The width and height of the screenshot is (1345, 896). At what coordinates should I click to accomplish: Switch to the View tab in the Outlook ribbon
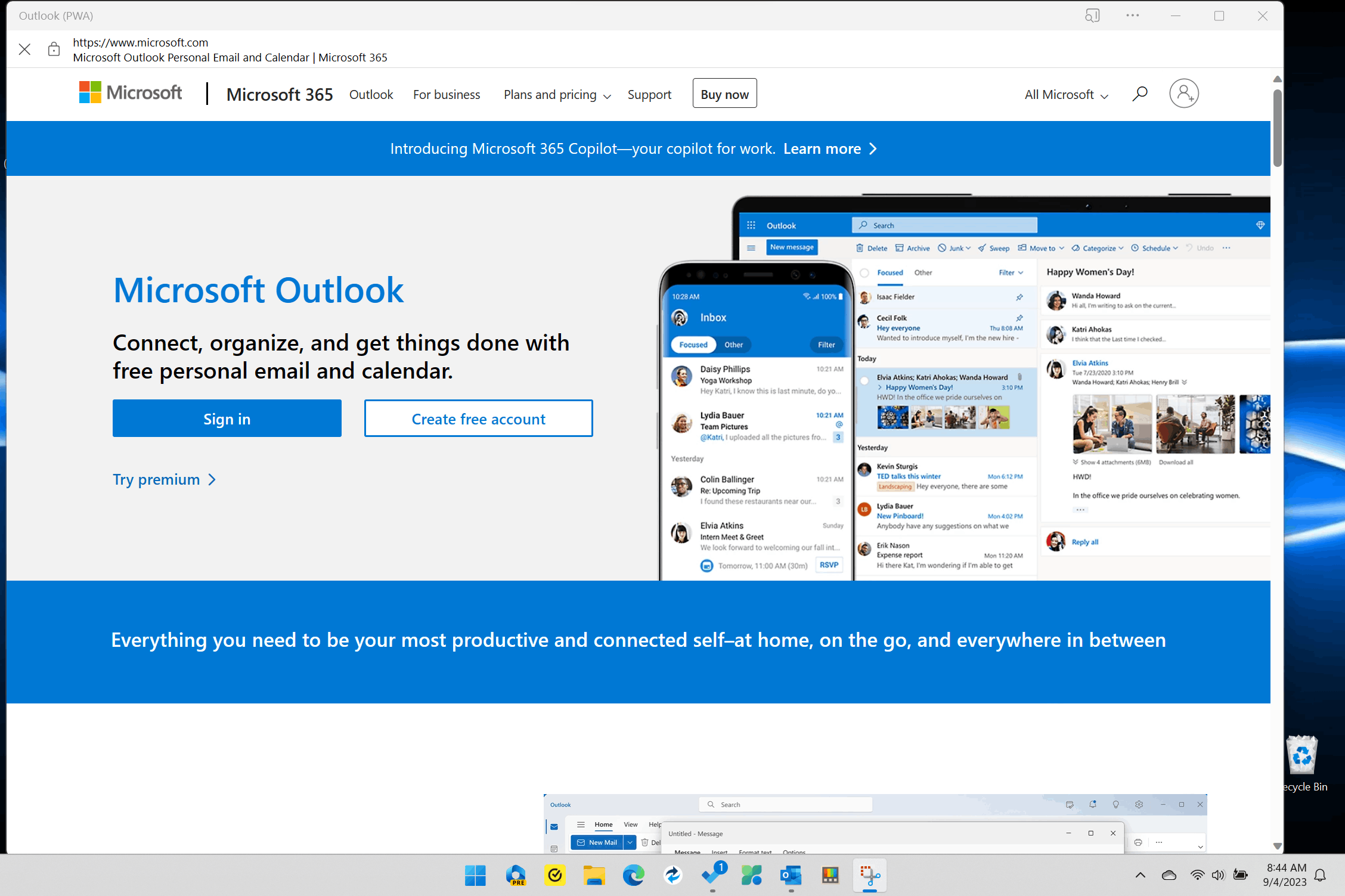630,824
